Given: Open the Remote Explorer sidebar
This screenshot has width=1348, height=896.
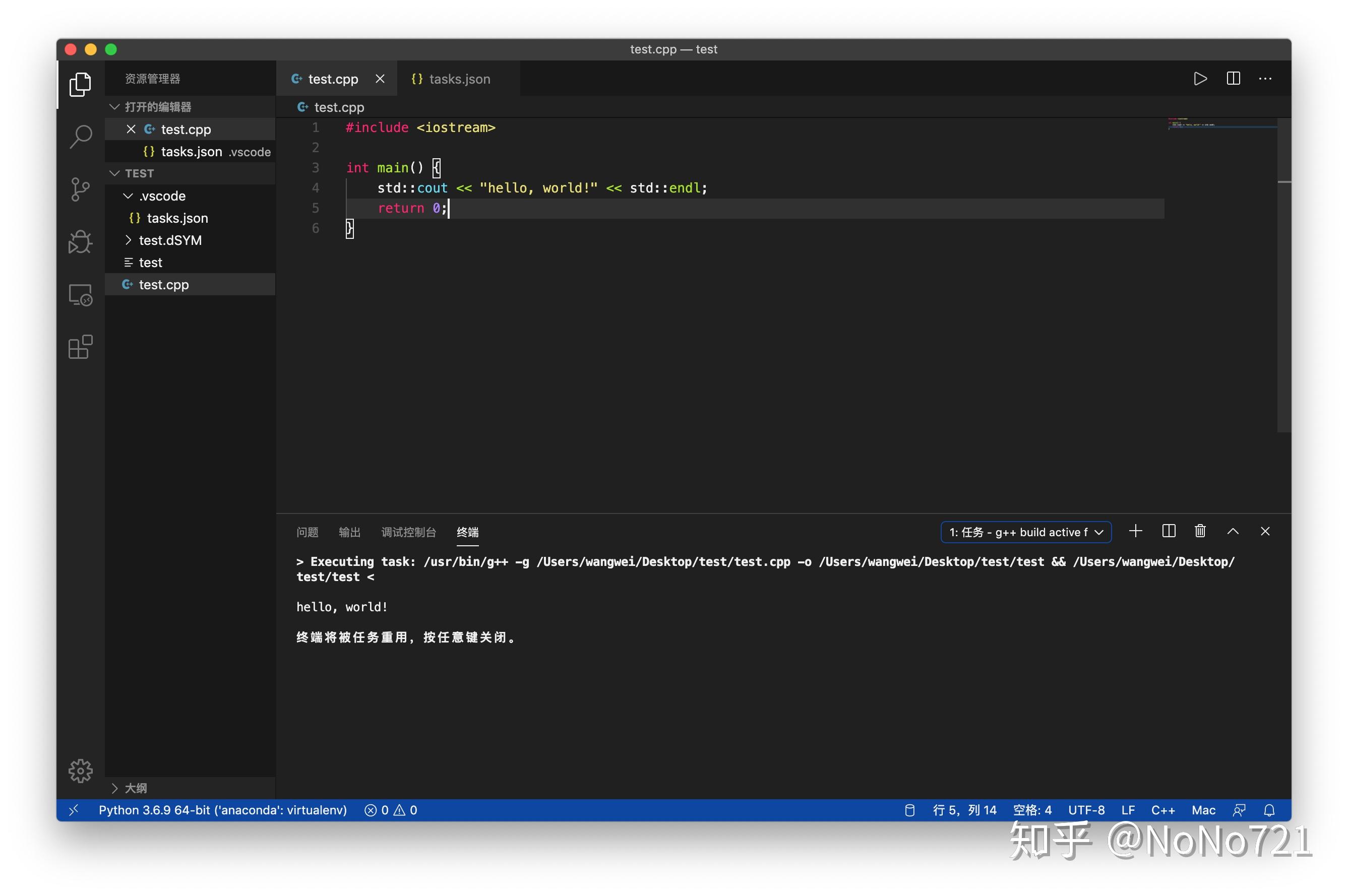Looking at the screenshot, I should point(80,294).
